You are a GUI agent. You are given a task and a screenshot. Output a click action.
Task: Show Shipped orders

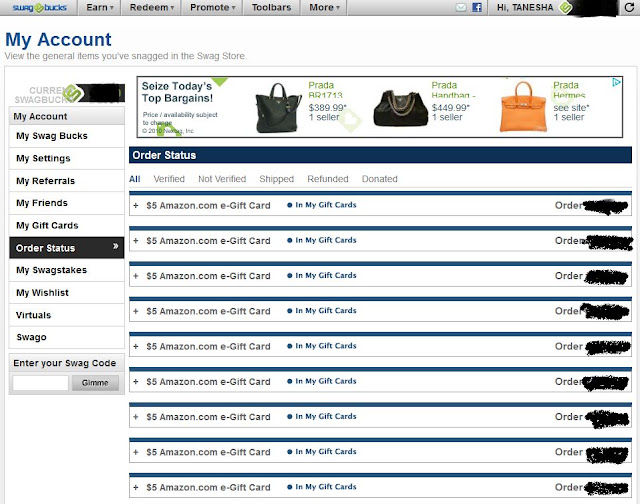[x=277, y=179]
